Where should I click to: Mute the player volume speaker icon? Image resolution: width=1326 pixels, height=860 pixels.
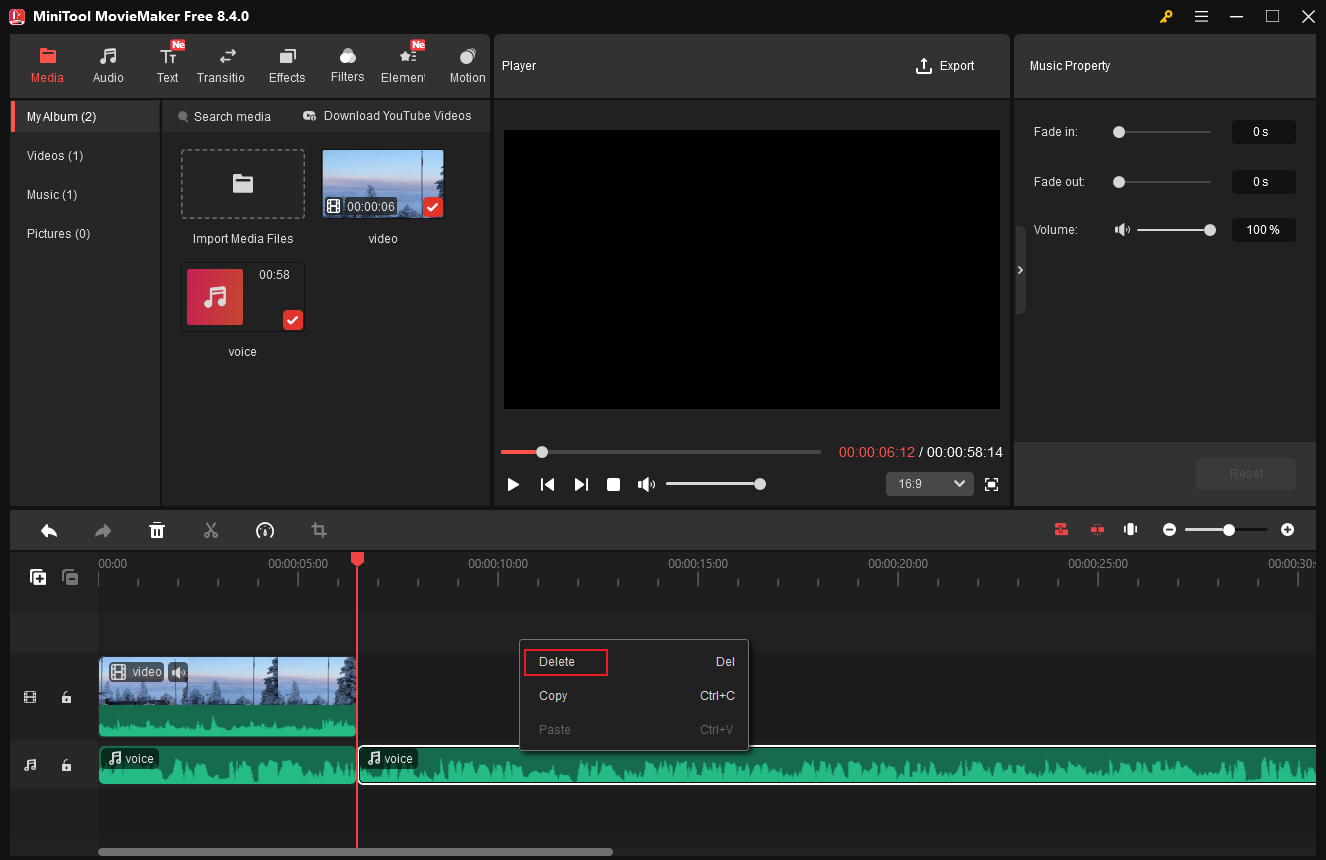click(646, 484)
